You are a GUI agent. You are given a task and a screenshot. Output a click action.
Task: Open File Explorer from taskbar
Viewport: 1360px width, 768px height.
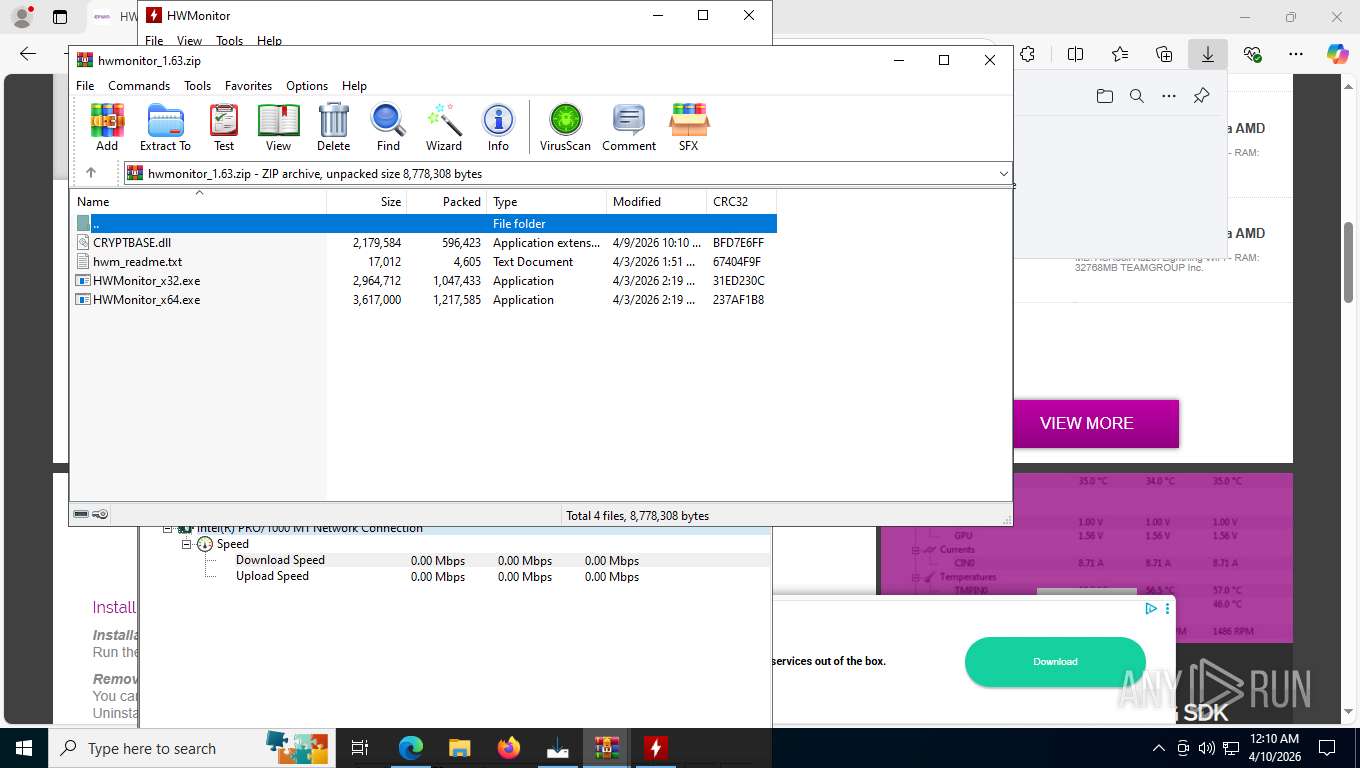coord(459,748)
